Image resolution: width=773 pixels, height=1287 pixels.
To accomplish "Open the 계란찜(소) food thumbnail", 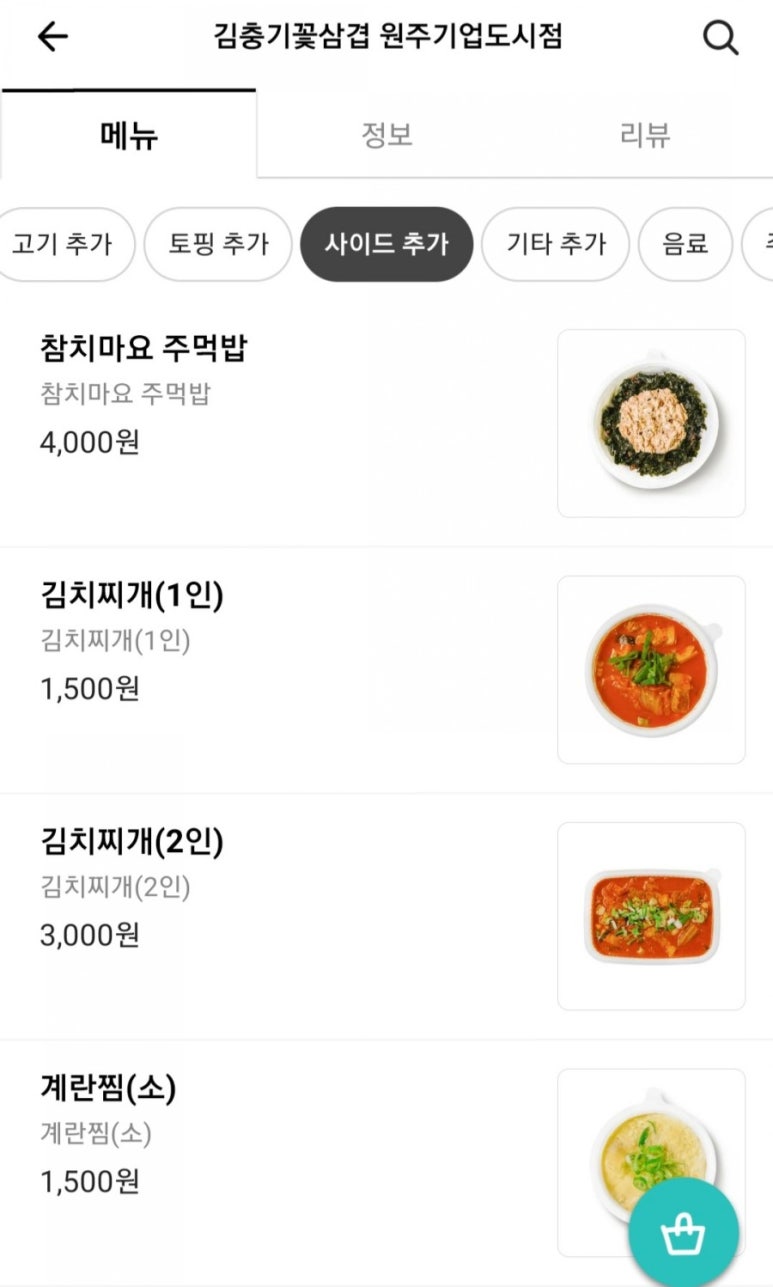I will click(651, 1150).
